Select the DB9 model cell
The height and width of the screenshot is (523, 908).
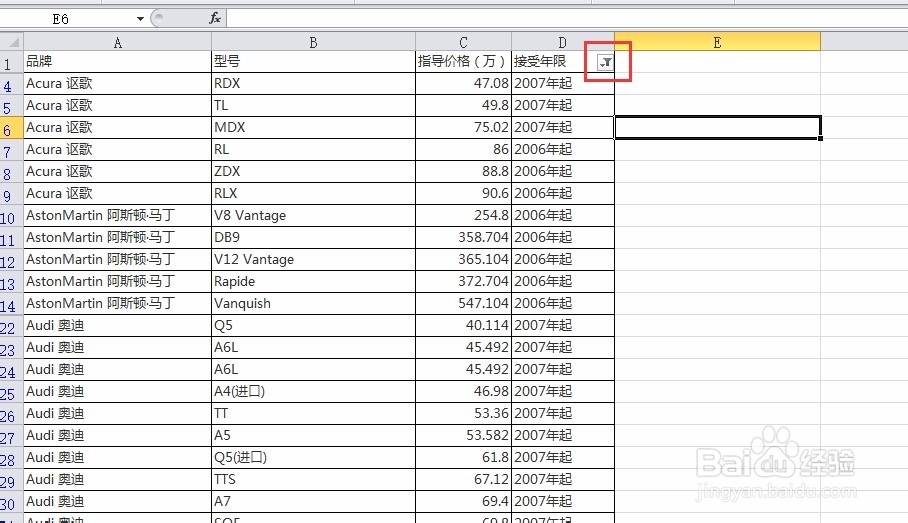(313, 237)
